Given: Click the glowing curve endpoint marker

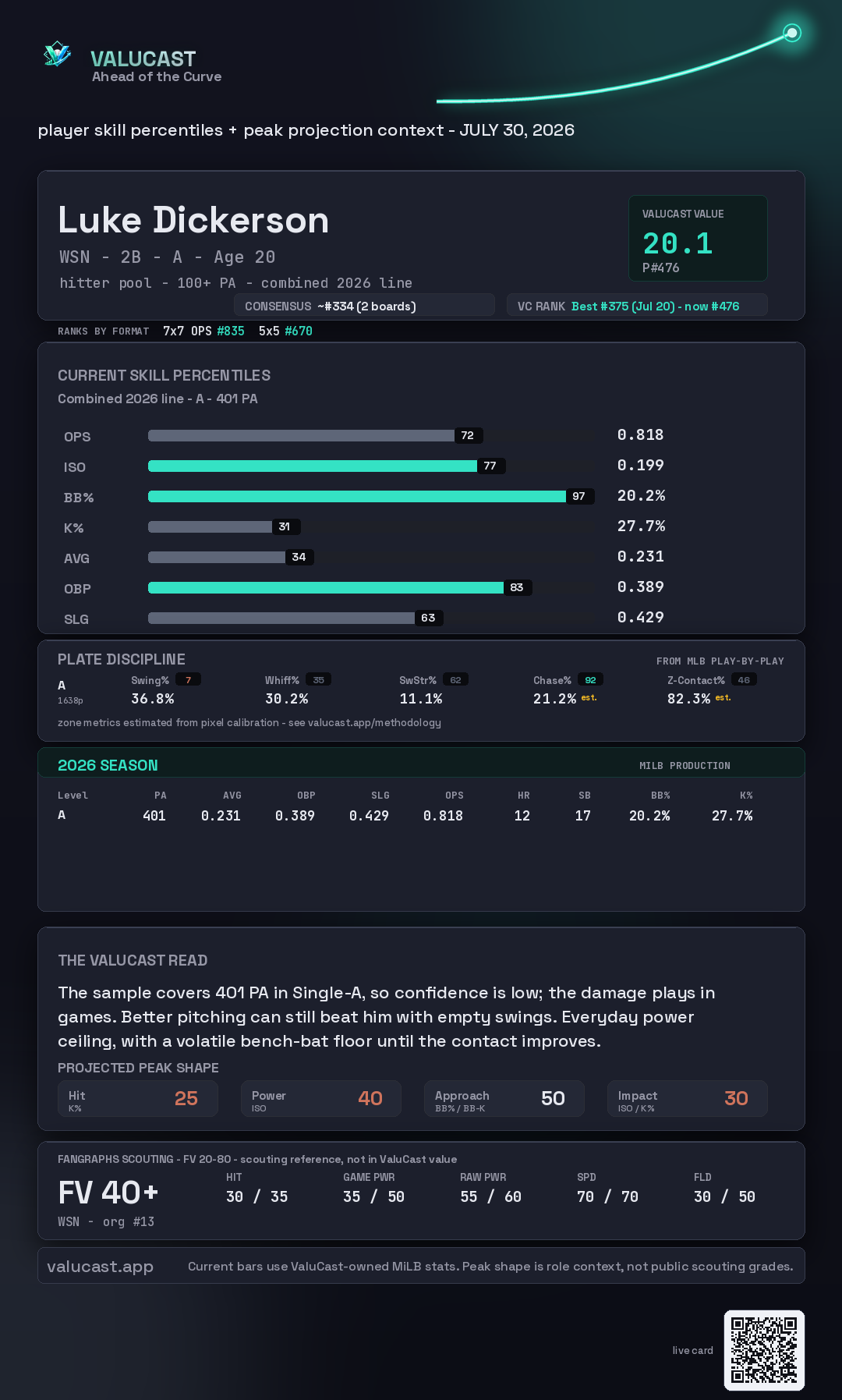Looking at the screenshot, I should 792,33.
